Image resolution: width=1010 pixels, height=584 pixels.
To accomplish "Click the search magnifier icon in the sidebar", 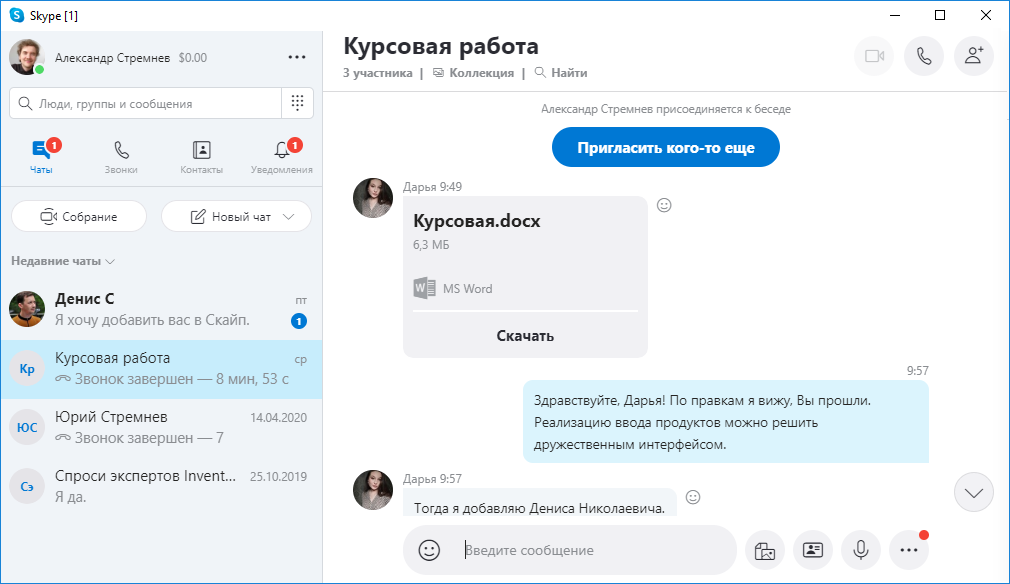I will tap(25, 104).
